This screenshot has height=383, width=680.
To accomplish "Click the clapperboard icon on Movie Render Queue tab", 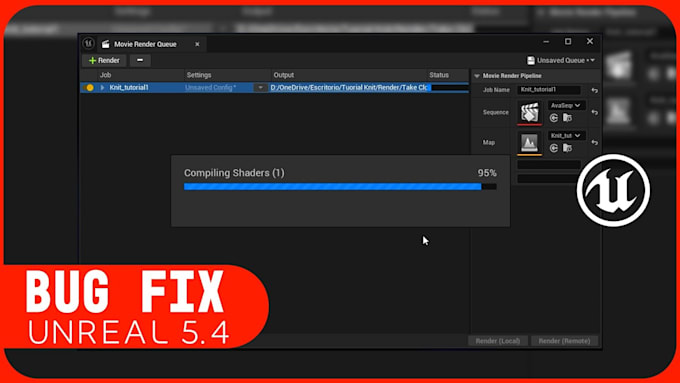I will click(105, 44).
